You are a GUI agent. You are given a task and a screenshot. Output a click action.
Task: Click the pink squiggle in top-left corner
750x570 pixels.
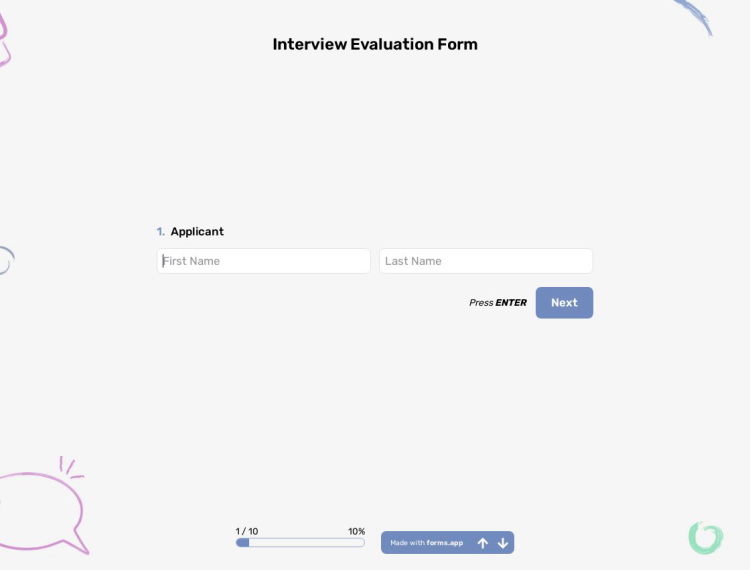pos(3,40)
